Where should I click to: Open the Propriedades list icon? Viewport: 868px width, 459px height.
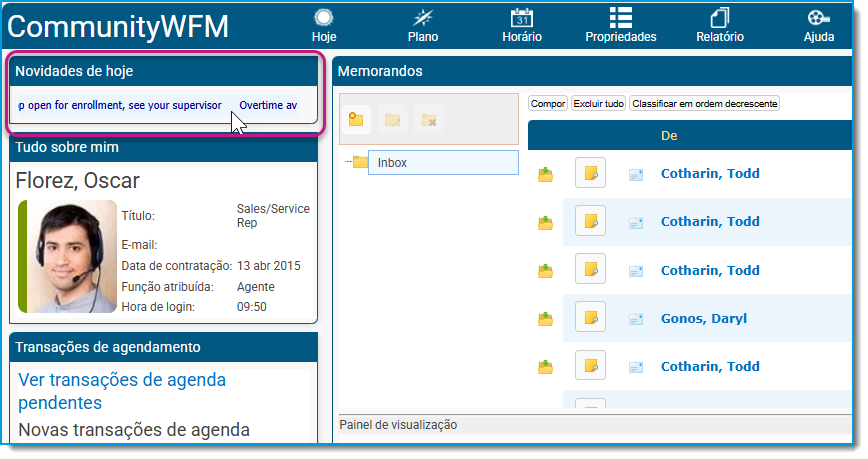(x=621, y=18)
